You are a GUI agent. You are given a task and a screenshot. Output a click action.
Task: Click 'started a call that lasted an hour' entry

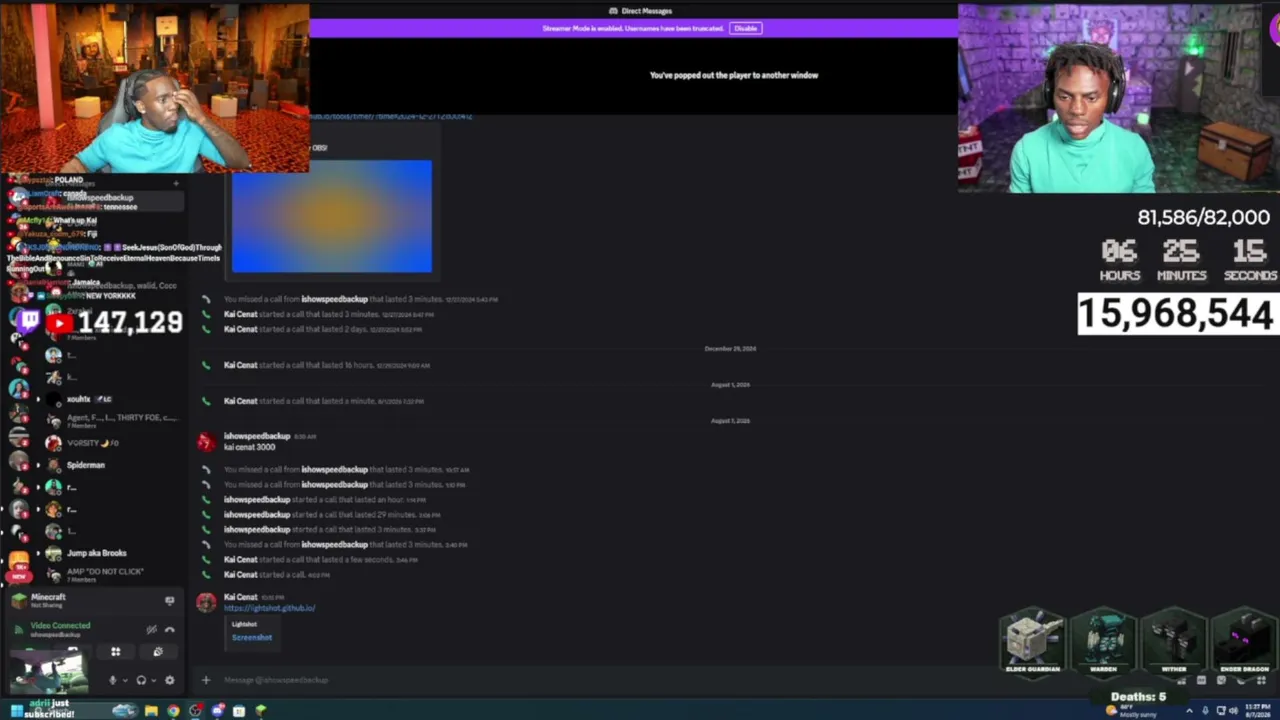tap(324, 500)
